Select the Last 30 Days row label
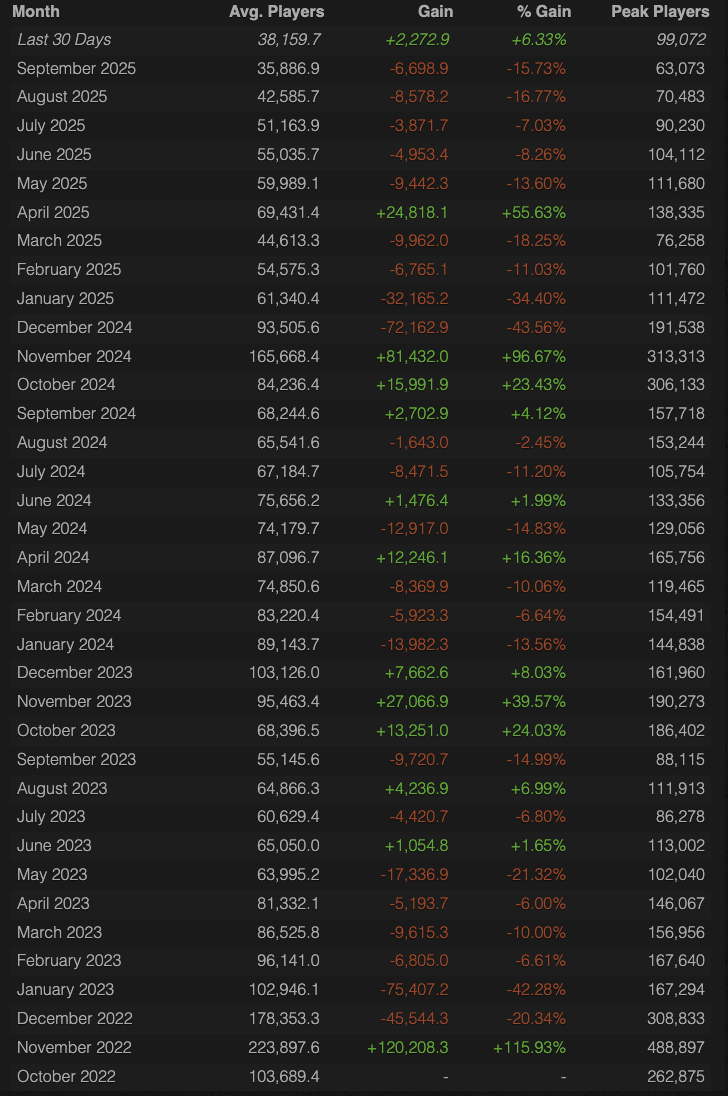Viewport: 728px width, 1096px height. pos(64,40)
